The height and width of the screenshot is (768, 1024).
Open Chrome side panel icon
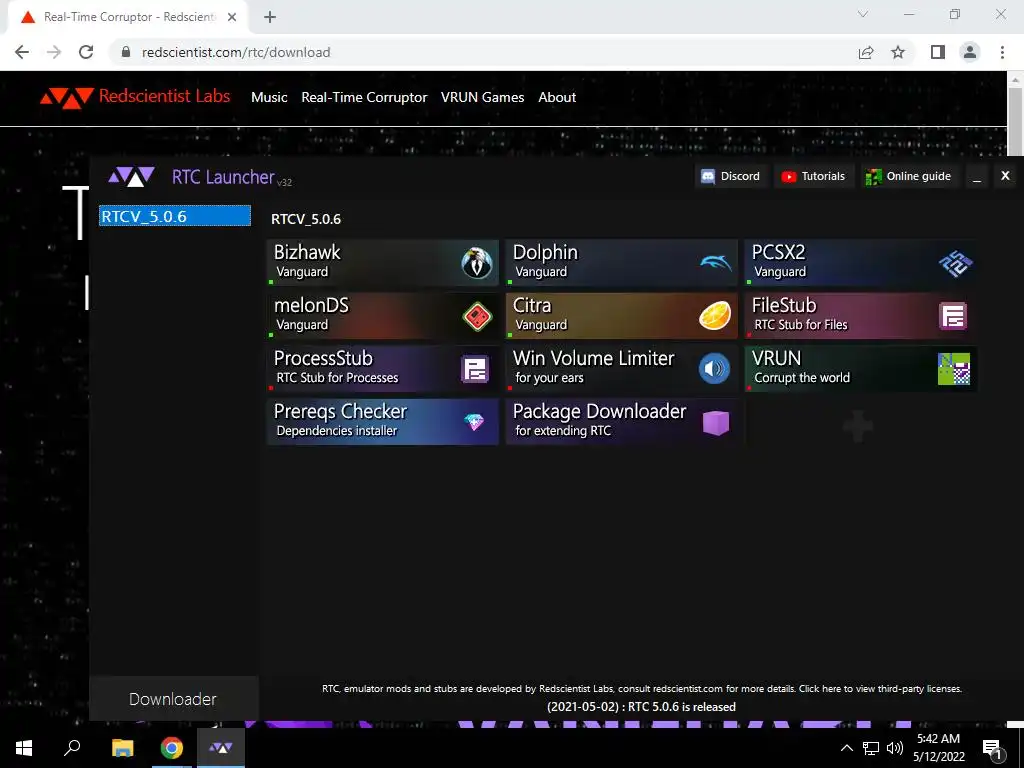coord(938,52)
